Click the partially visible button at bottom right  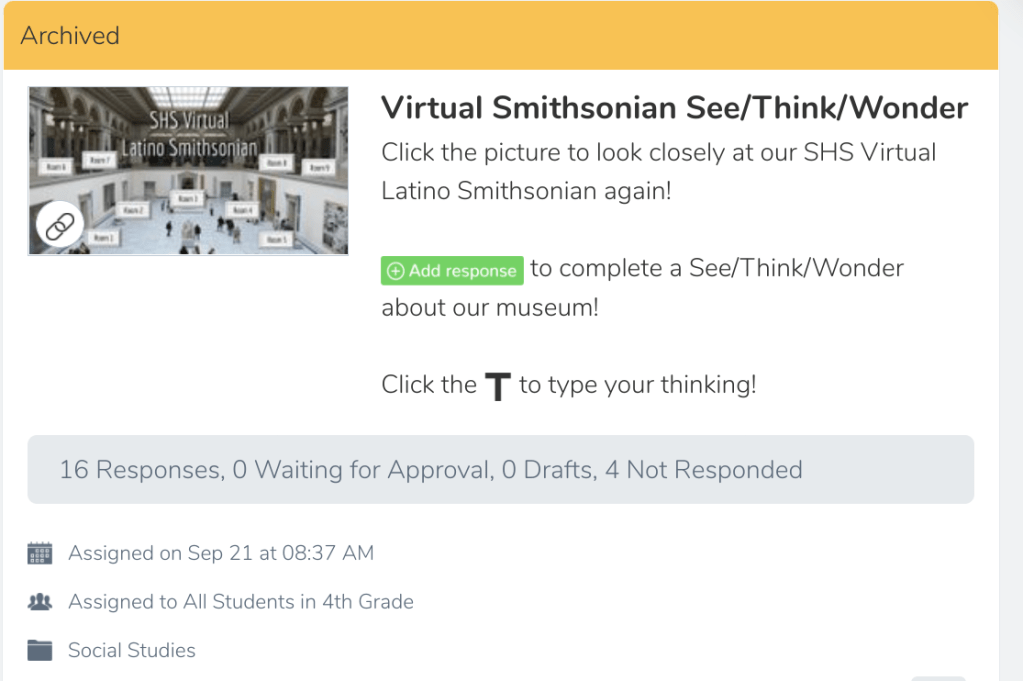pos(938,678)
